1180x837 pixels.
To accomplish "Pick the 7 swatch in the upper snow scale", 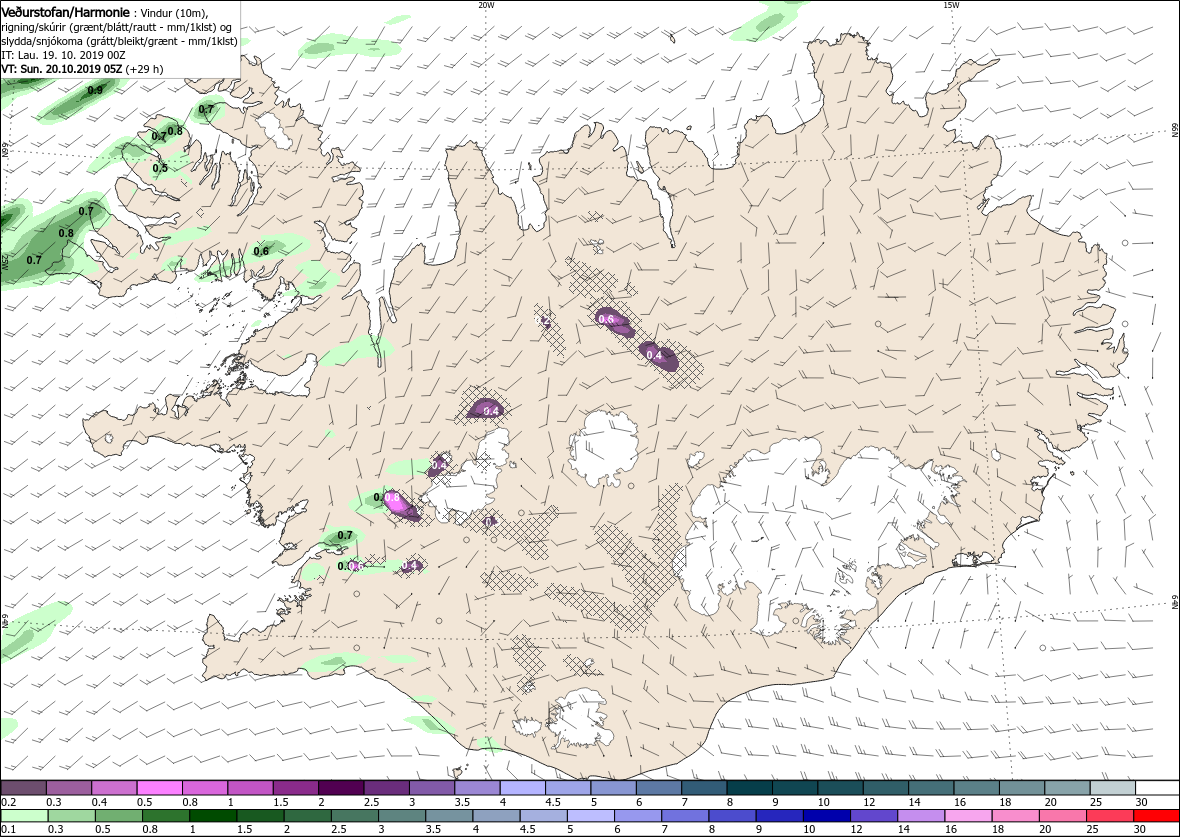I will pos(704,787).
